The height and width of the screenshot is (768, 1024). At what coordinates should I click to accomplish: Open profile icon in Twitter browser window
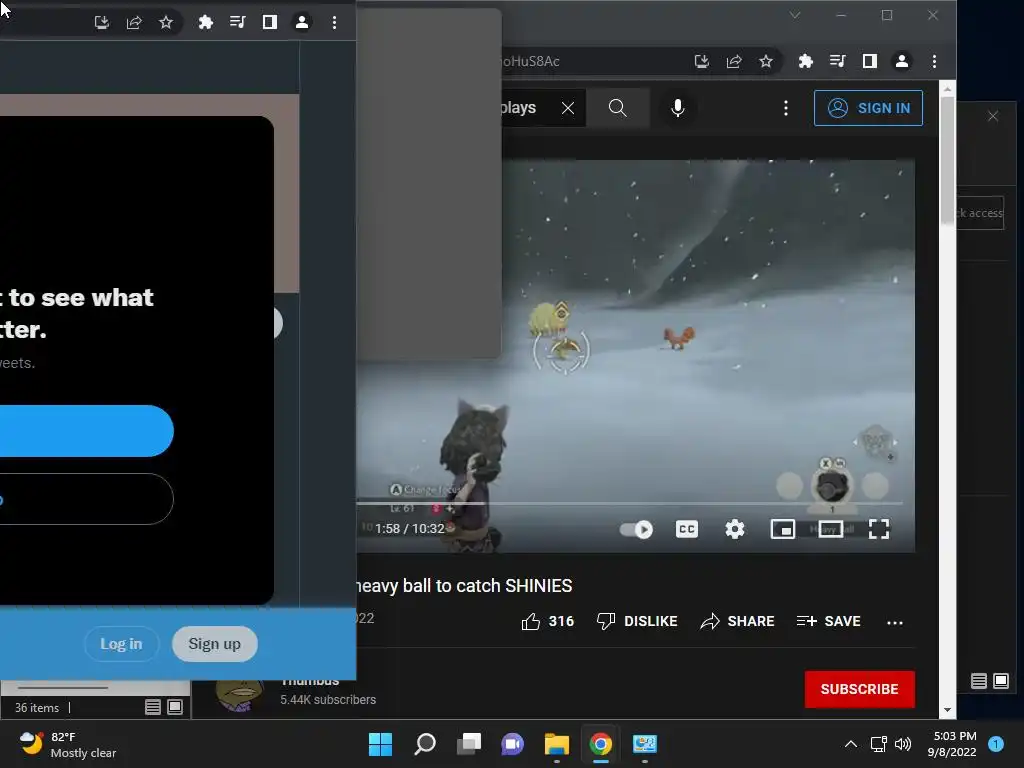coord(302,22)
